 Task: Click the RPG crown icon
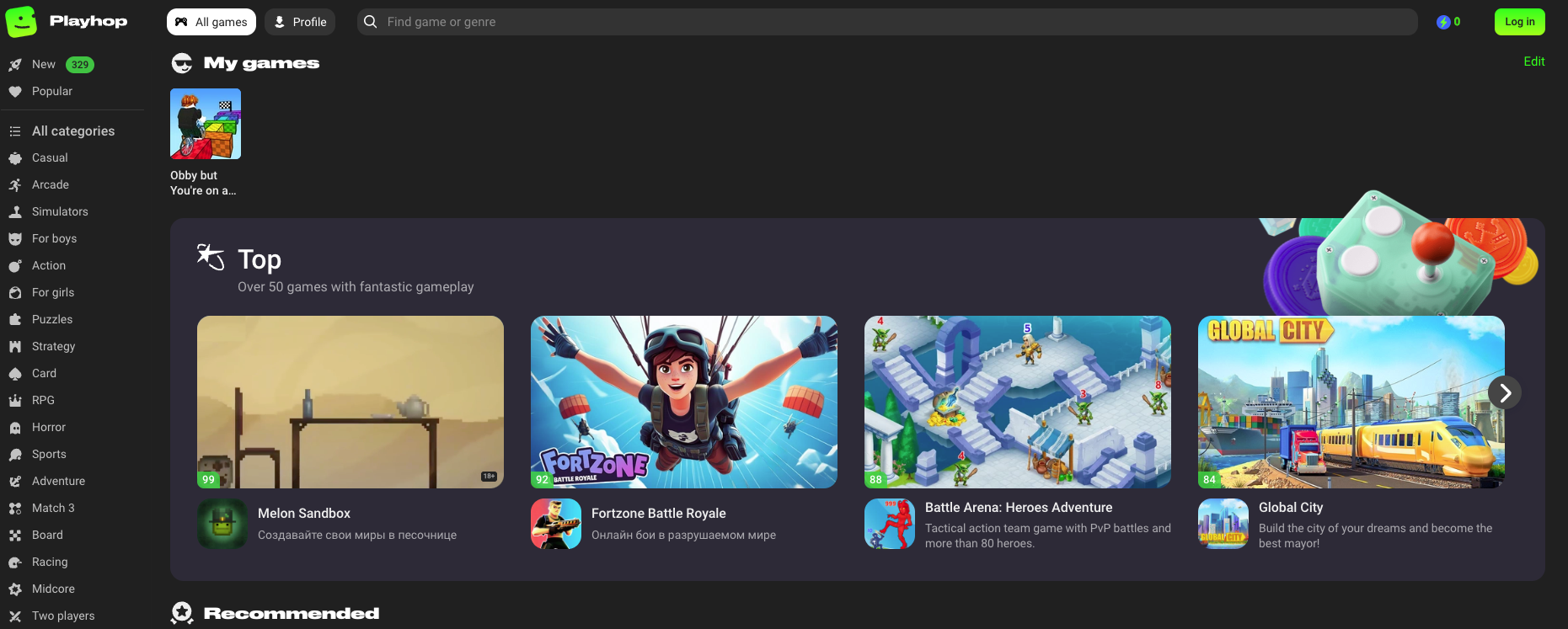pyautogui.click(x=15, y=401)
